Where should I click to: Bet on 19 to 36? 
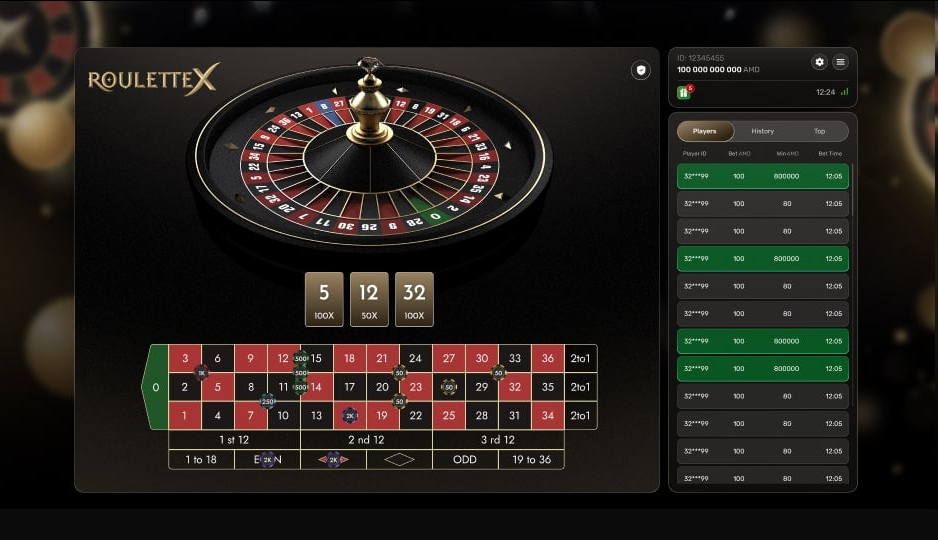tap(531, 459)
